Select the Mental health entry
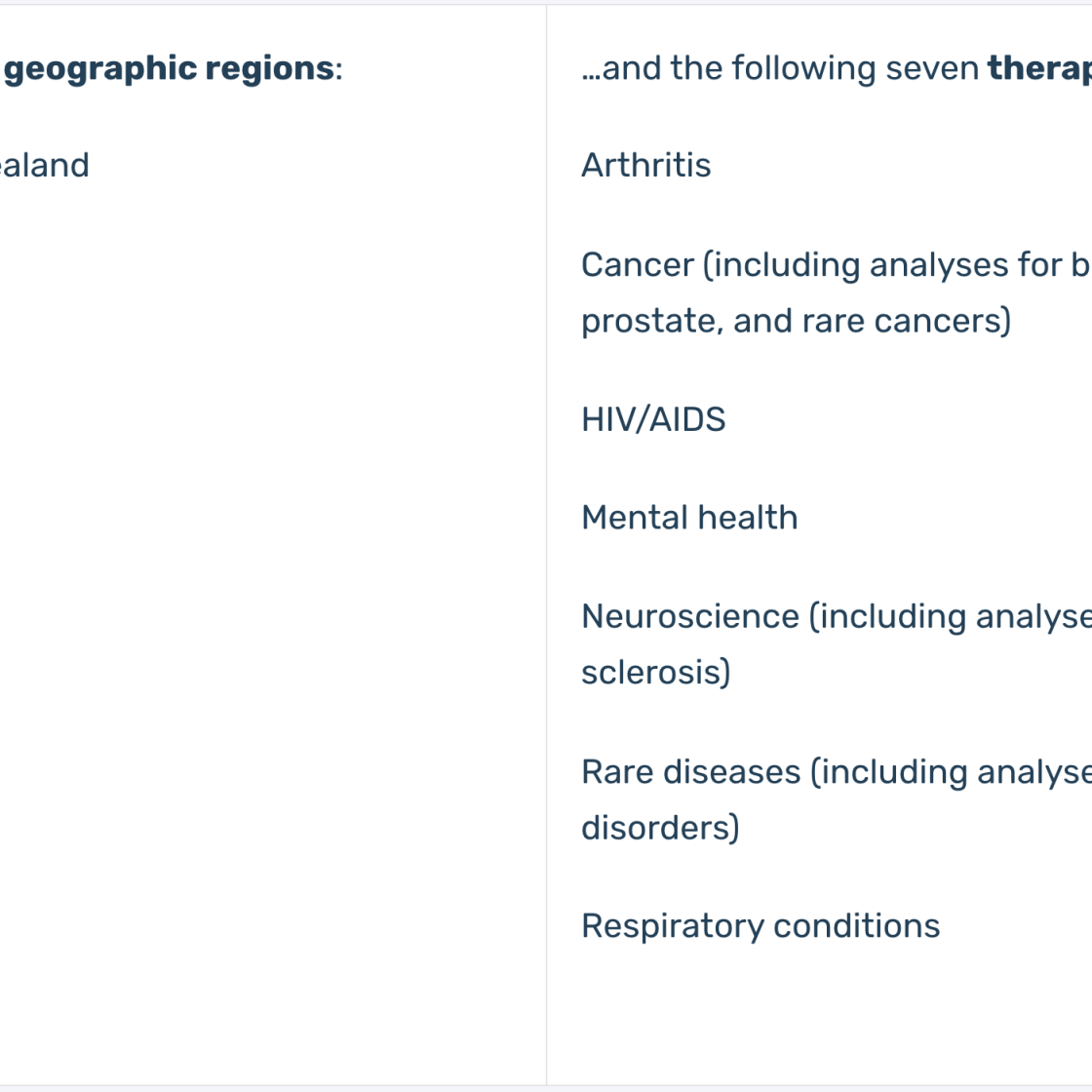The image size is (1092, 1092). (689, 518)
